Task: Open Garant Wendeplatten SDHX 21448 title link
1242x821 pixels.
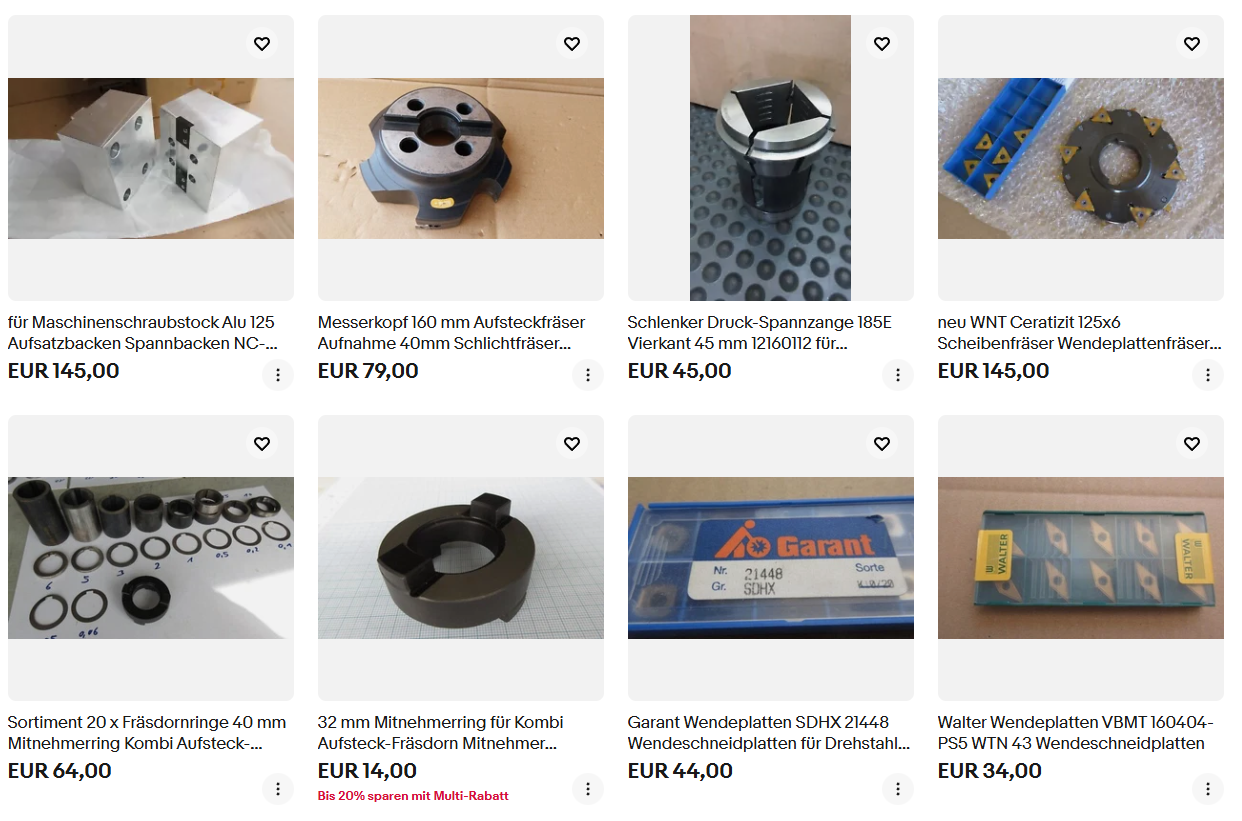Action: point(769,733)
